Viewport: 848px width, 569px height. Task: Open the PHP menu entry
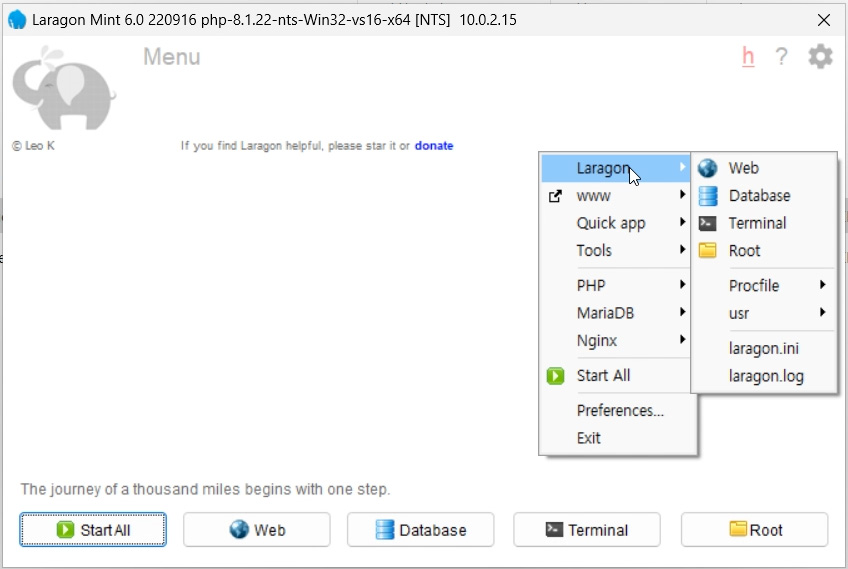[615, 285]
